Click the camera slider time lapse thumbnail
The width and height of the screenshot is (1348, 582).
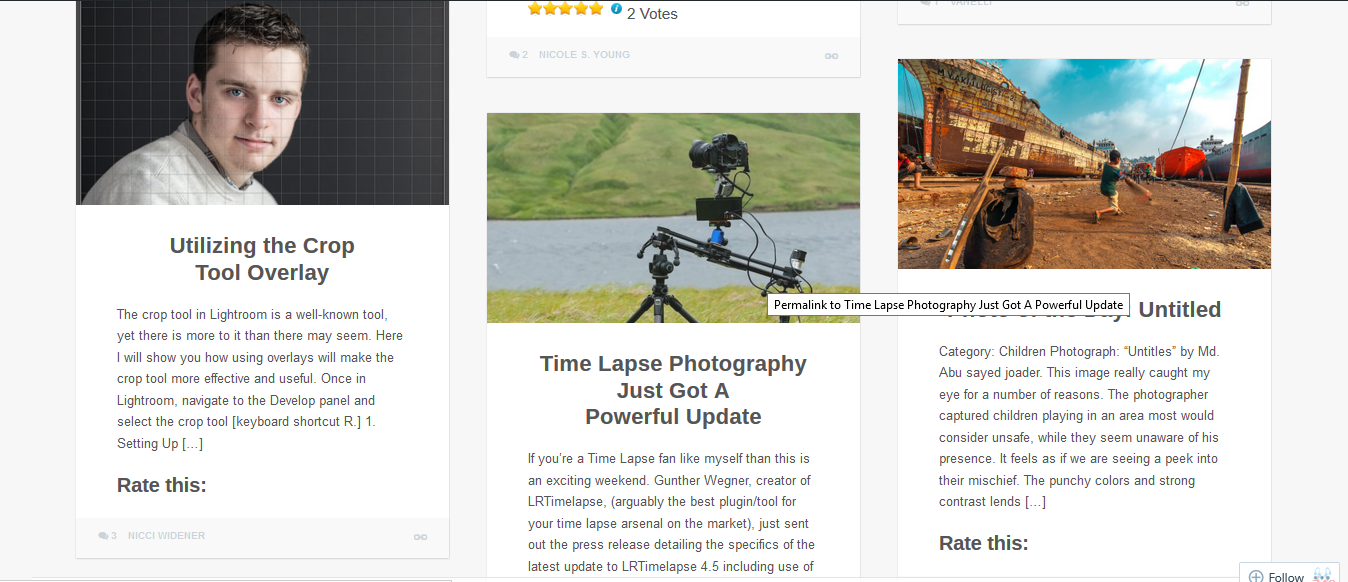(x=673, y=217)
